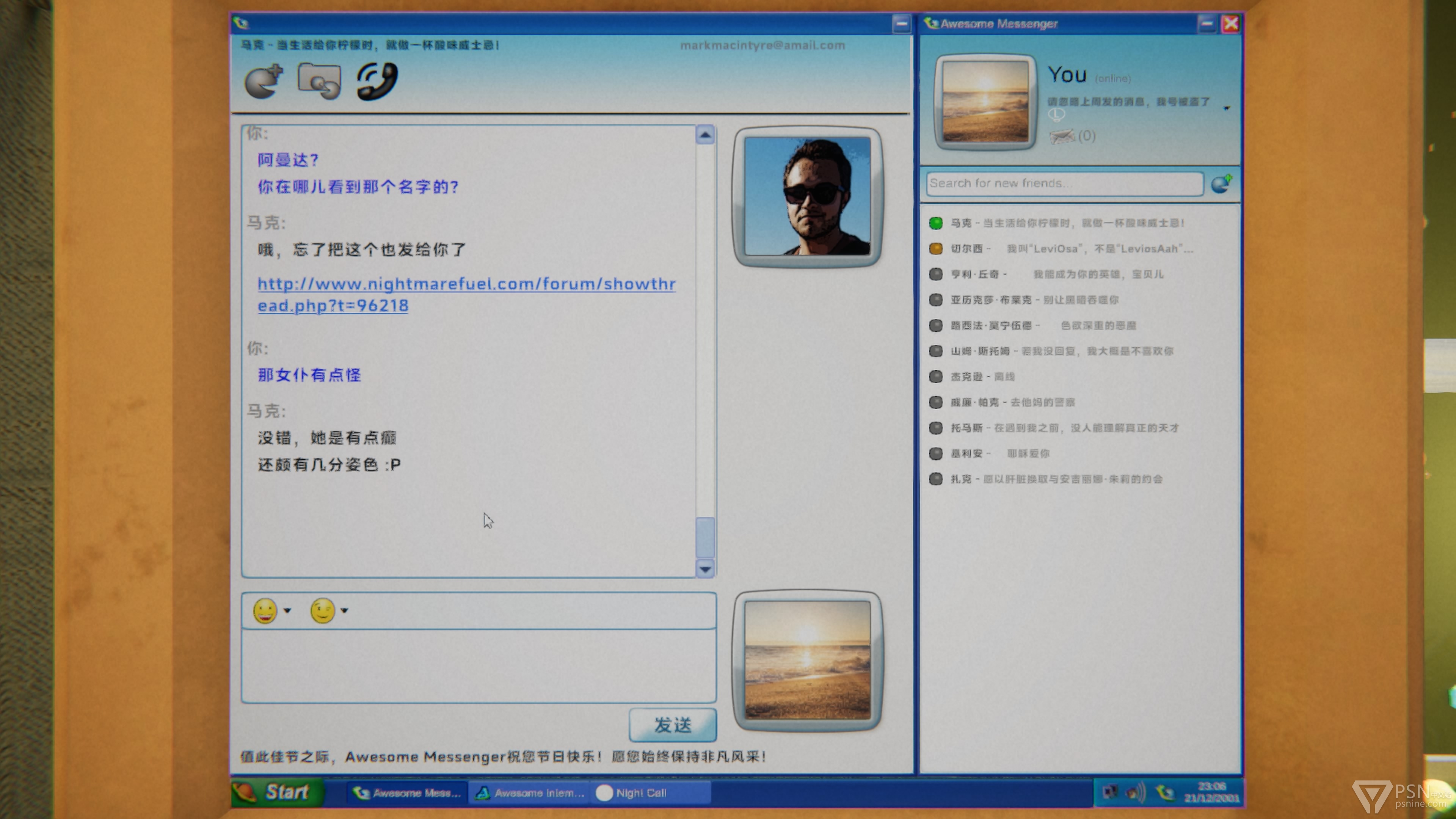Click the send file folder icon
The height and width of the screenshot is (819, 1456).
(319, 81)
